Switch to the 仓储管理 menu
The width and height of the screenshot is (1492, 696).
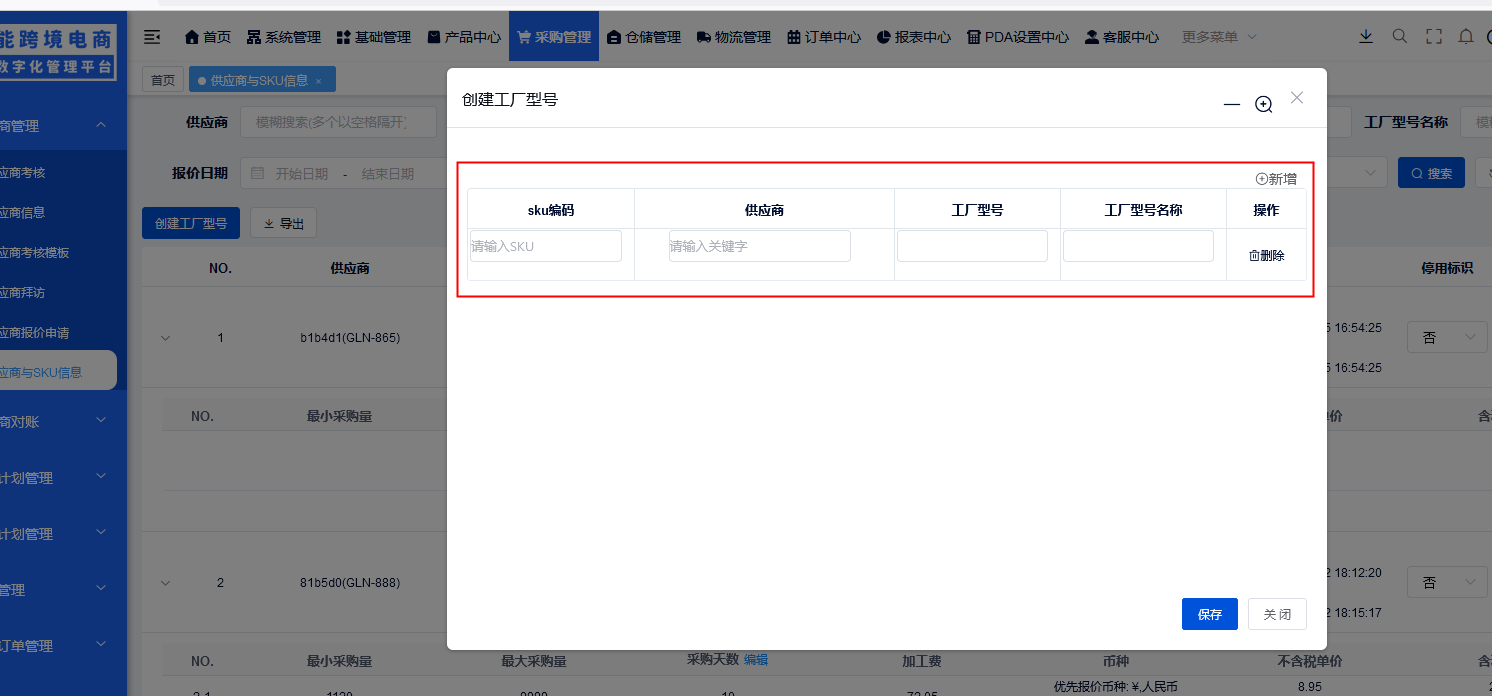tap(643, 36)
